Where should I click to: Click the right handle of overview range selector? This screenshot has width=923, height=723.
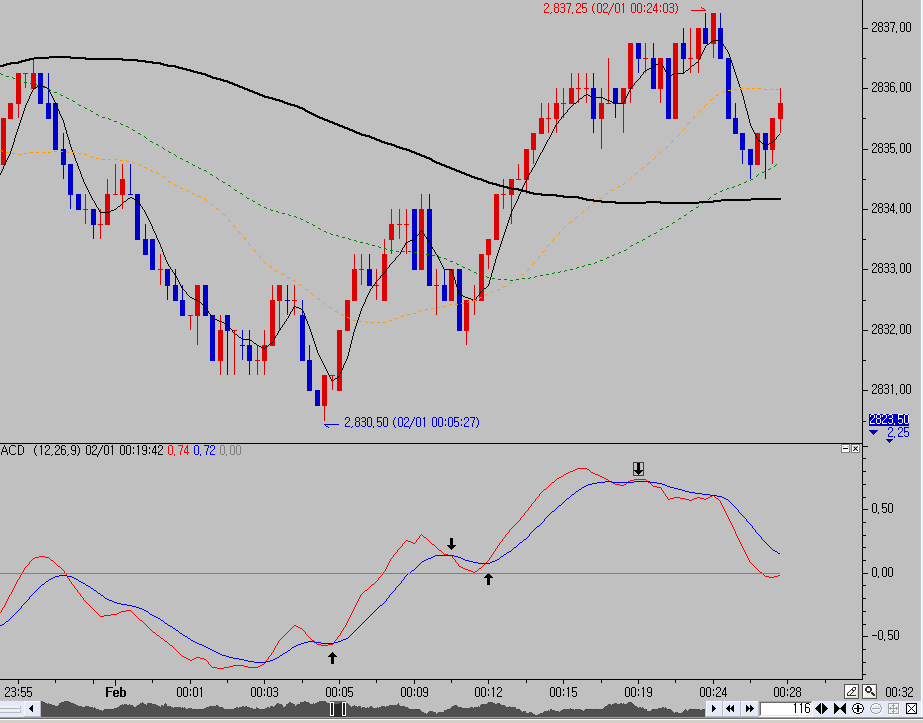point(343,708)
